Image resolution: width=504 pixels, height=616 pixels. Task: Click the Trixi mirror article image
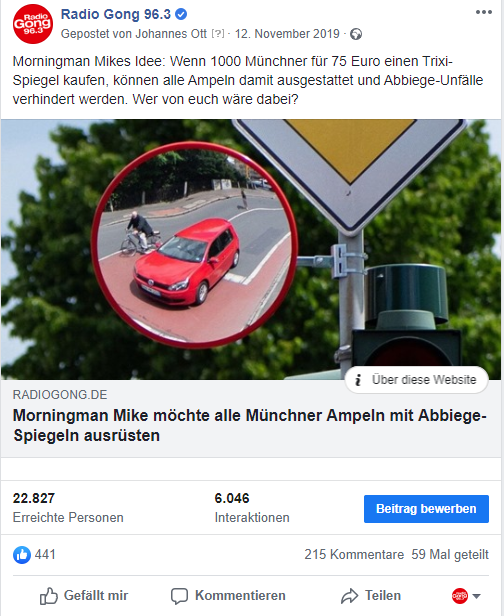[251, 249]
